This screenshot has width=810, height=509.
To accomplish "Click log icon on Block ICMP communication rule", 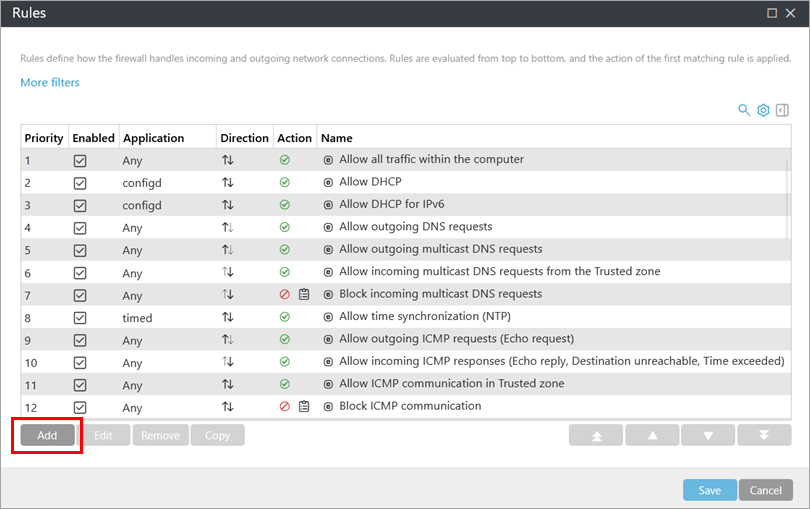I will (304, 407).
